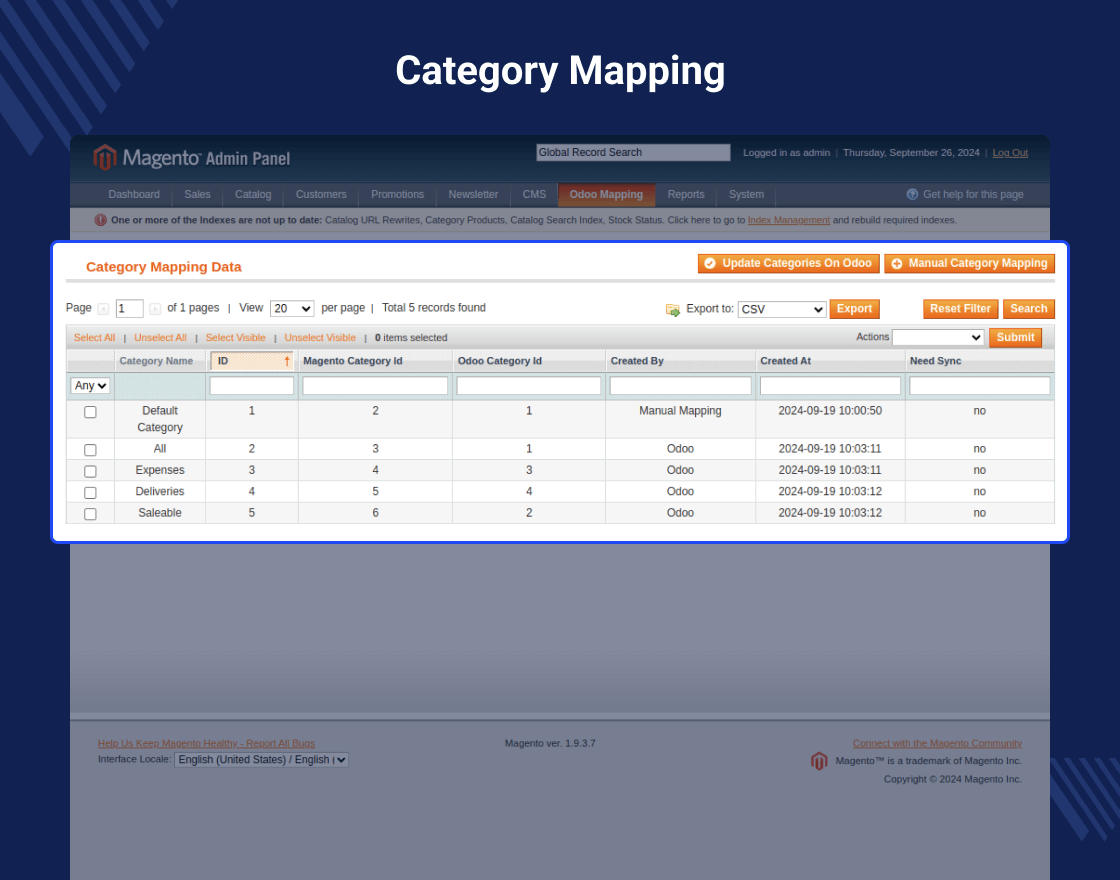The height and width of the screenshot is (880, 1120).
Task: Open the View per page dropdown
Action: [x=292, y=309]
